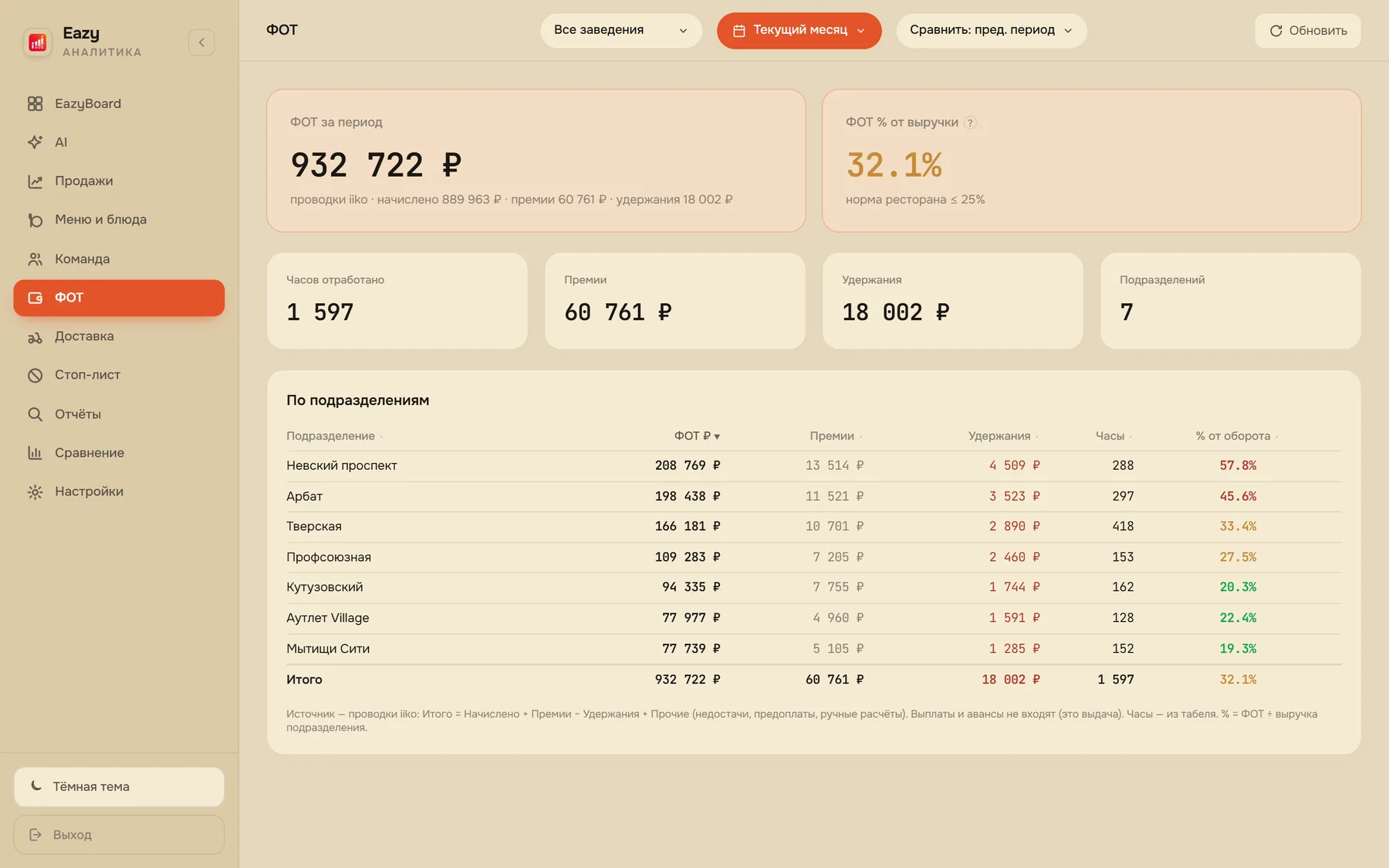Sort by the Подразделение column header
Image resolution: width=1389 pixels, height=868 pixels.
334,436
